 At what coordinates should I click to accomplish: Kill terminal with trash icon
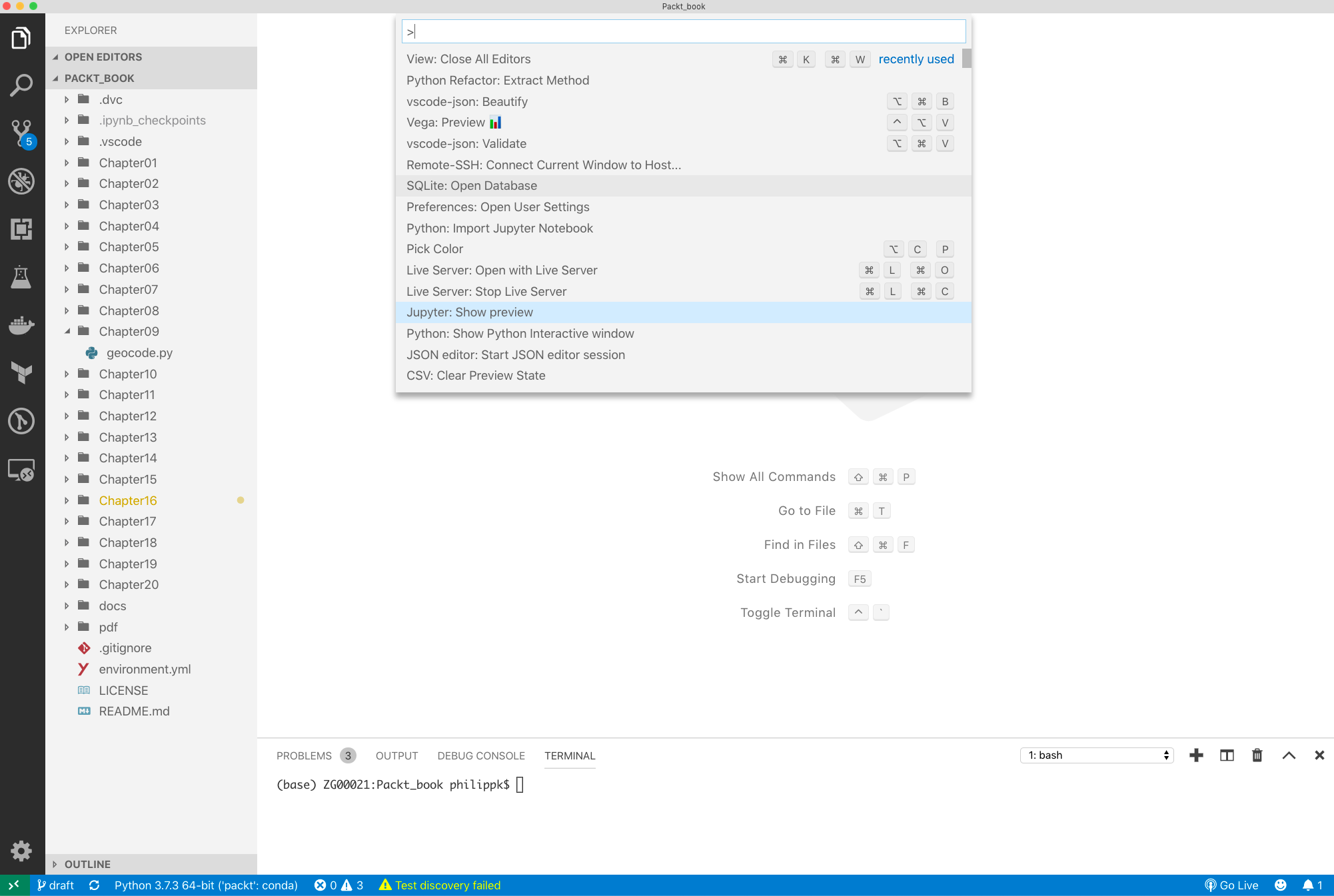[1257, 755]
